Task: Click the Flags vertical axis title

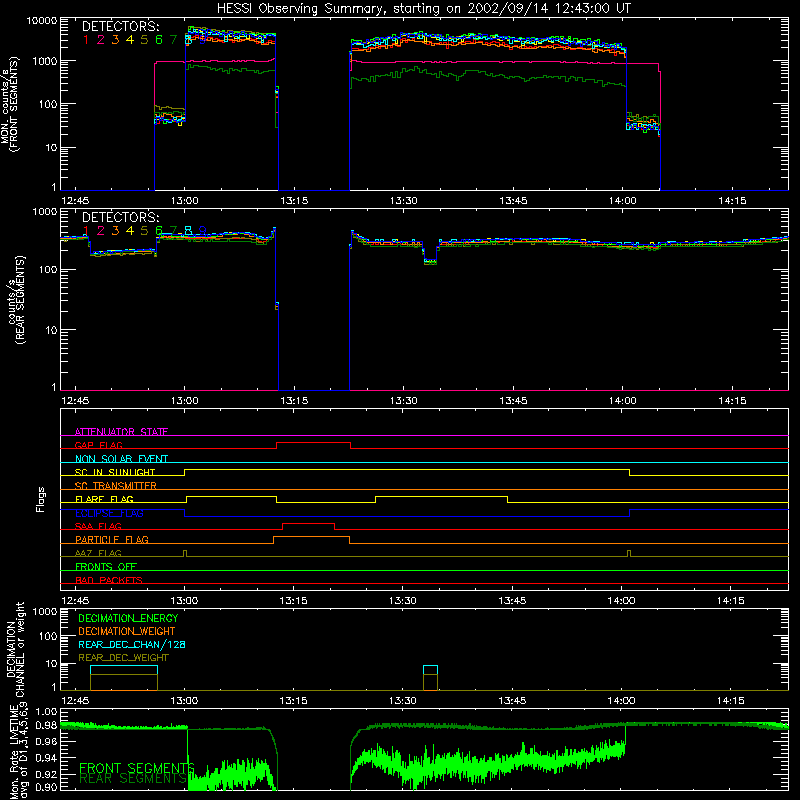Action: pos(40,499)
